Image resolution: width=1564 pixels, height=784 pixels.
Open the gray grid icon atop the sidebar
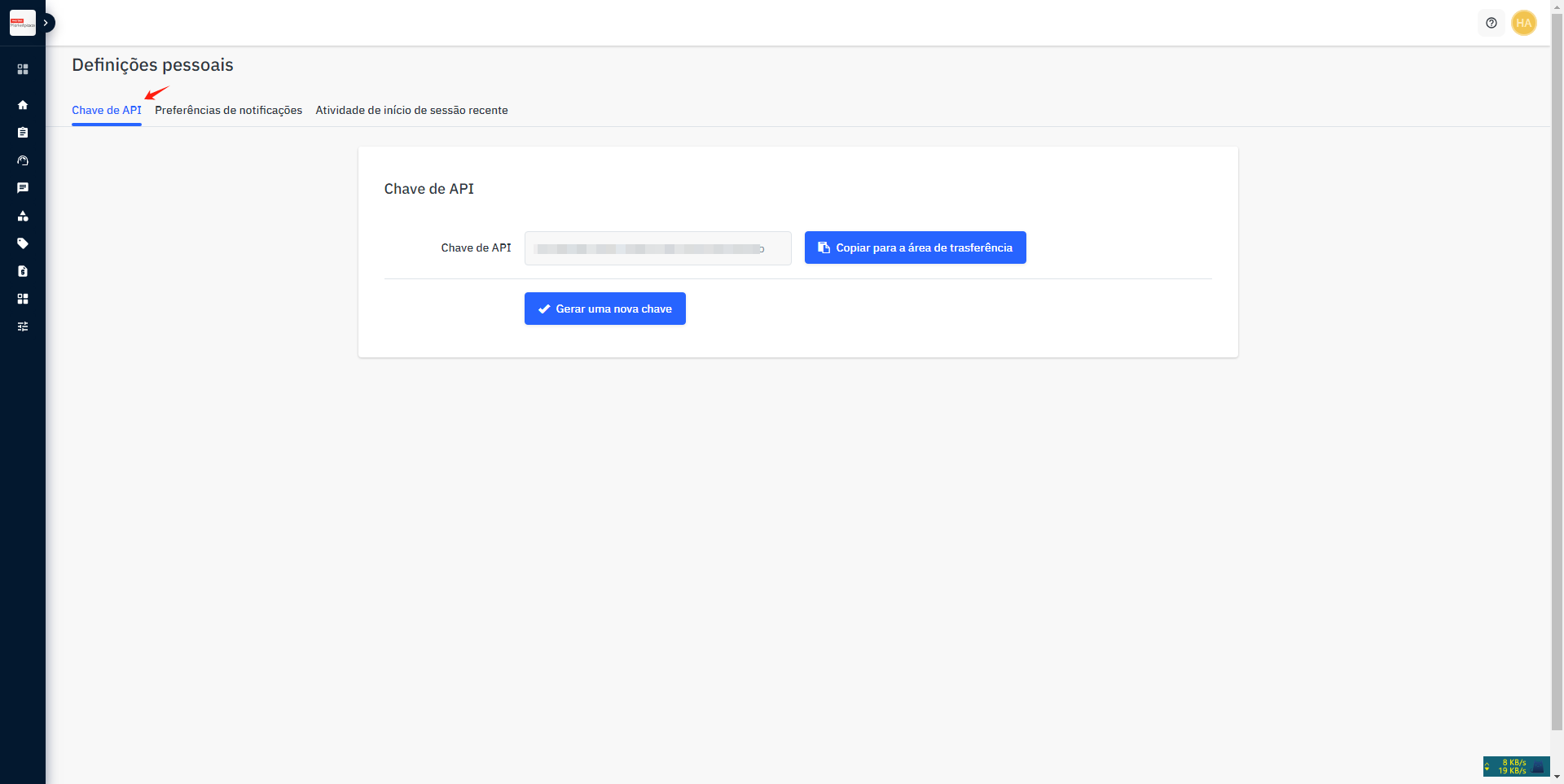point(23,69)
